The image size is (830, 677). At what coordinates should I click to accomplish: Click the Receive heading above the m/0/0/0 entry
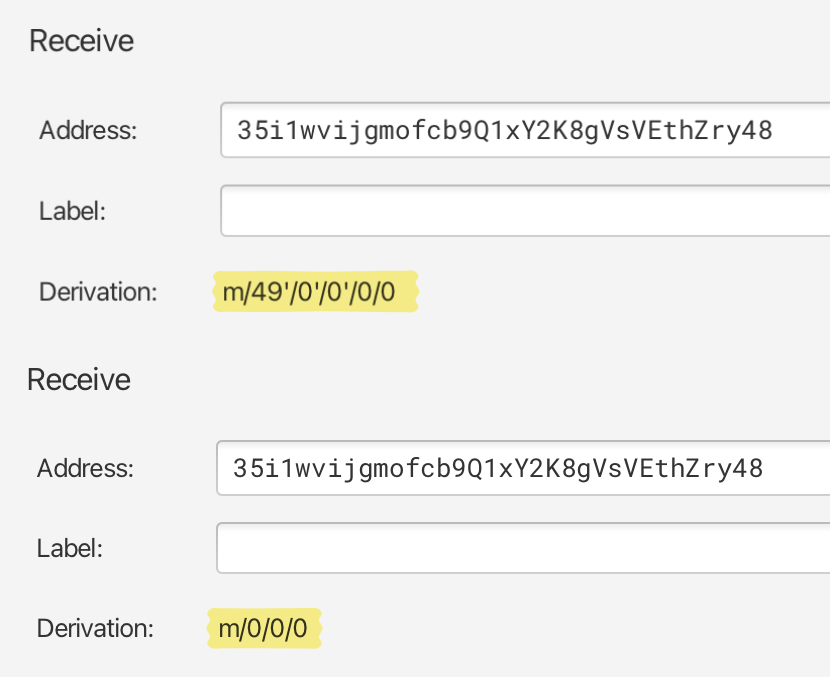[x=79, y=380]
